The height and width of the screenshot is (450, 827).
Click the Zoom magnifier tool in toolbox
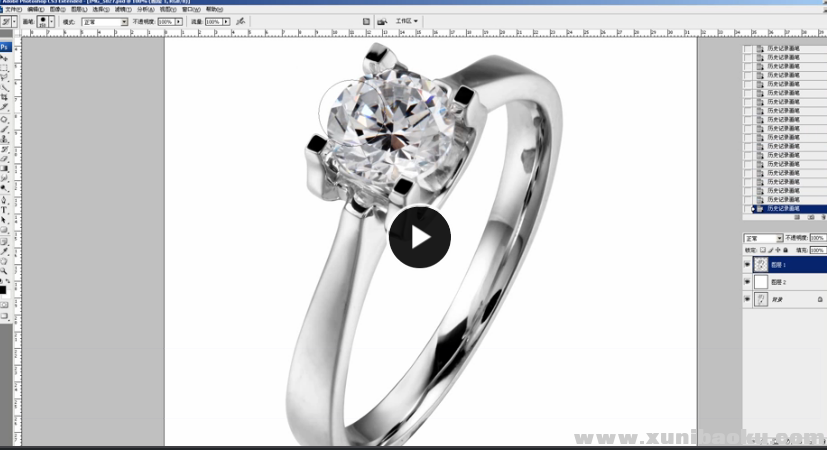[4, 270]
